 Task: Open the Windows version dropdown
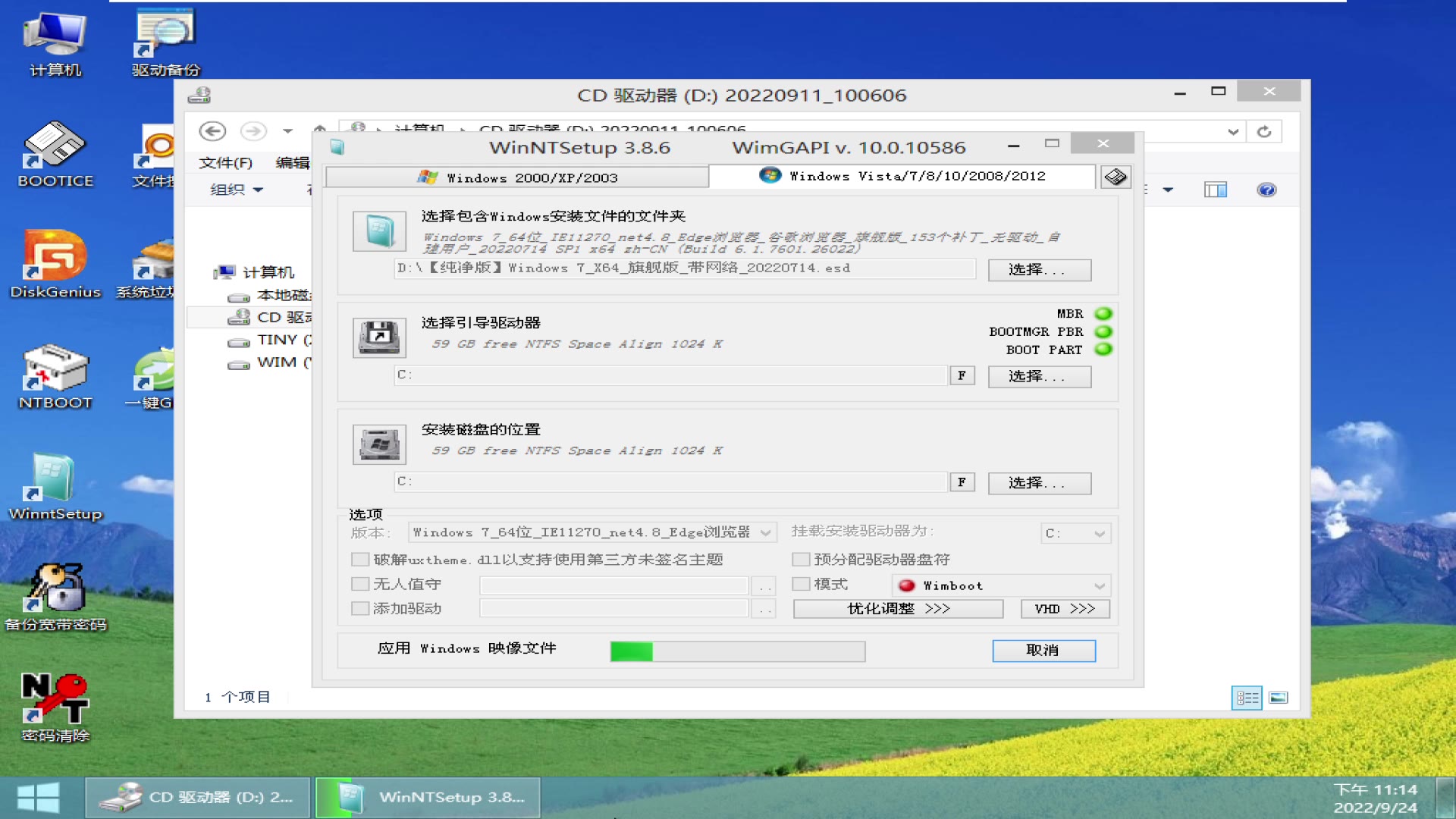(766, 532)
